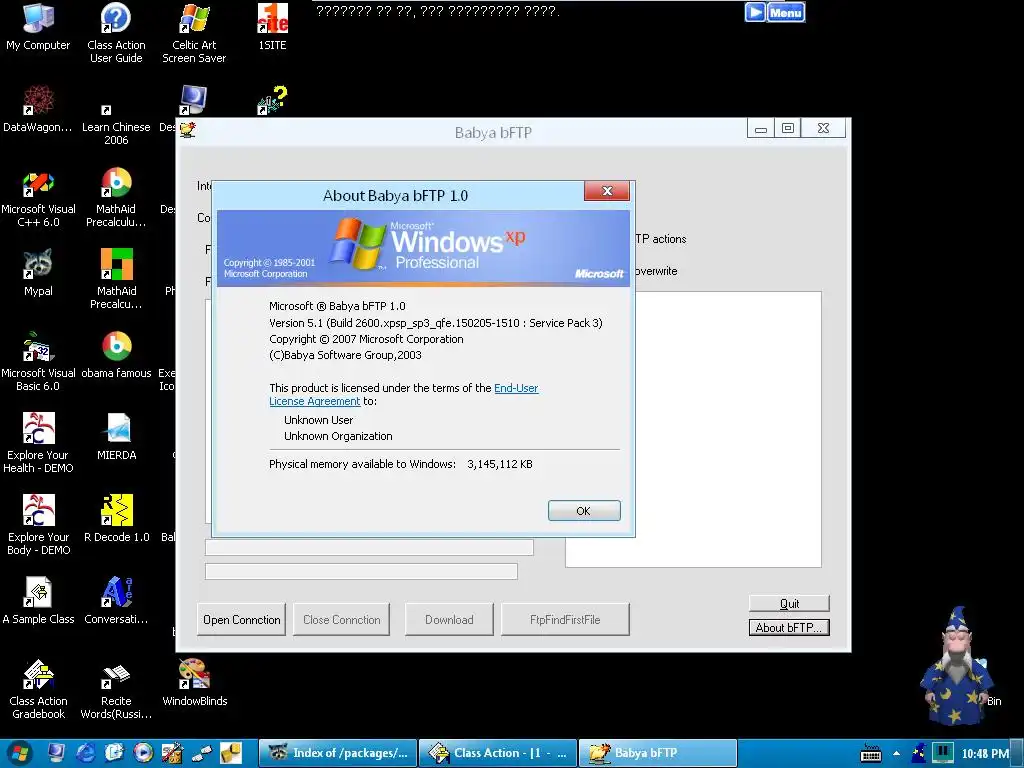
Task: Open the 1SITE desktop icon
Action: 272,27
